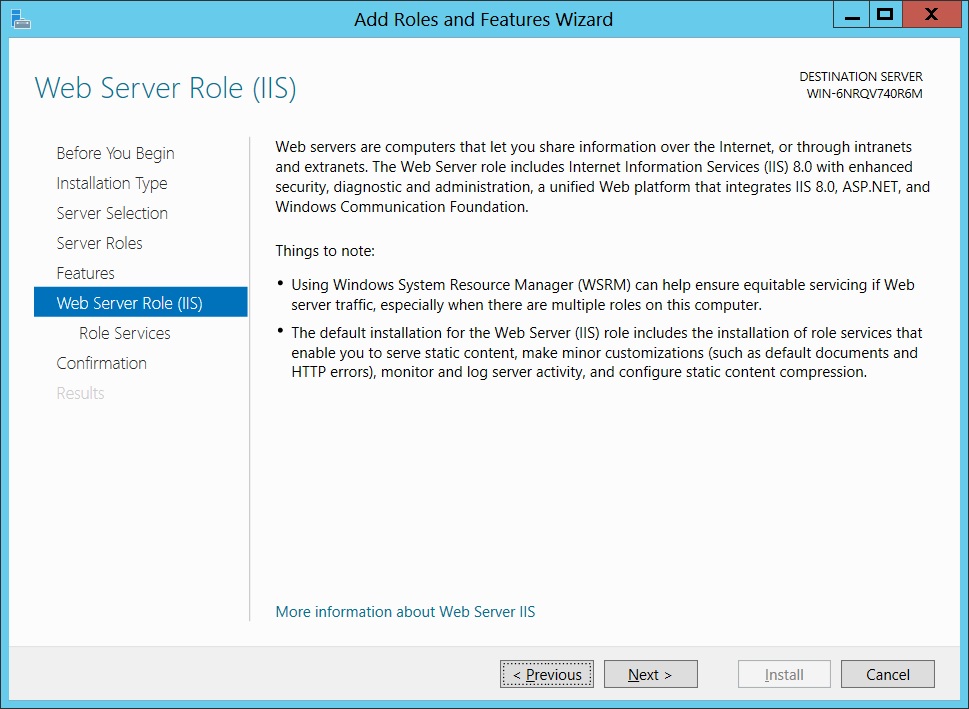This screenshot has width=969, height=709.
Task: Cancel the wizard
Action: pyautogui.click(x=887, y=674)
